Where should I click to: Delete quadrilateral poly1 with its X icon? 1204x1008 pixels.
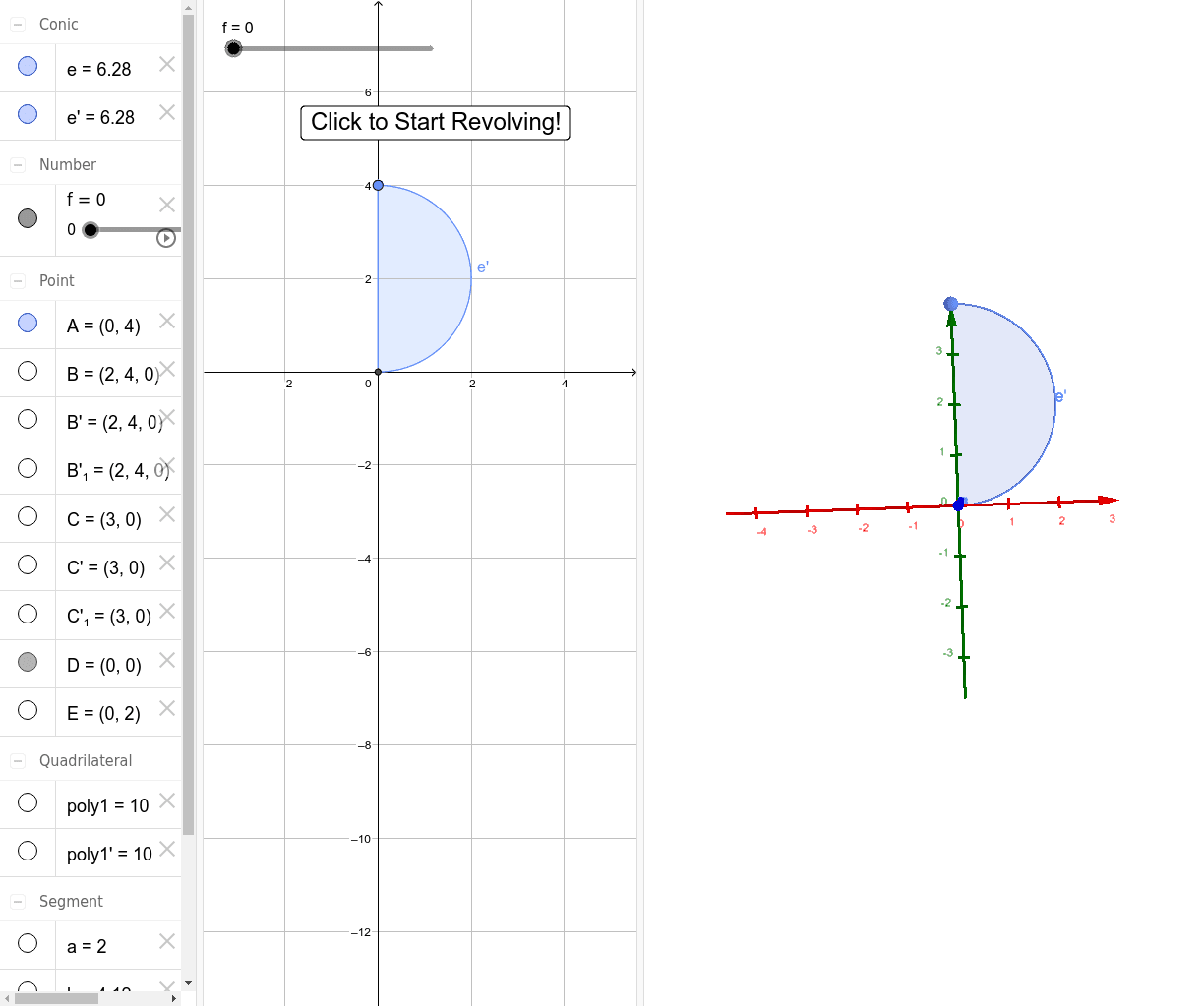click(x=166, y=799)
